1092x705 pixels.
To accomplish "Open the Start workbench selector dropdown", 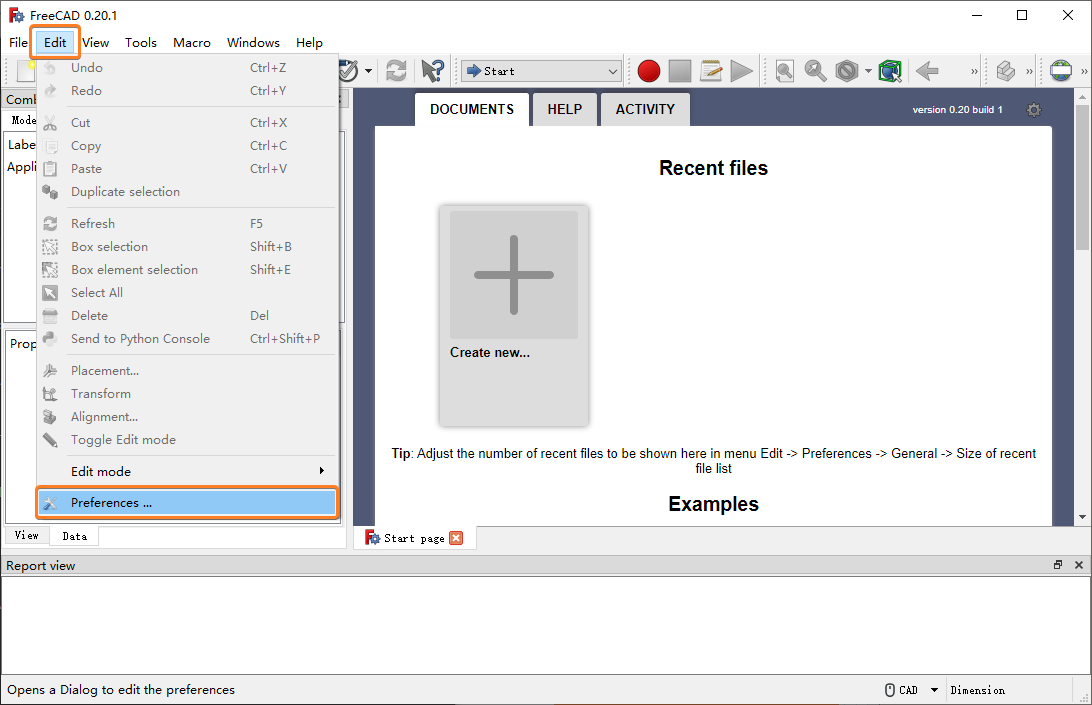I will [x=540, y=71].
